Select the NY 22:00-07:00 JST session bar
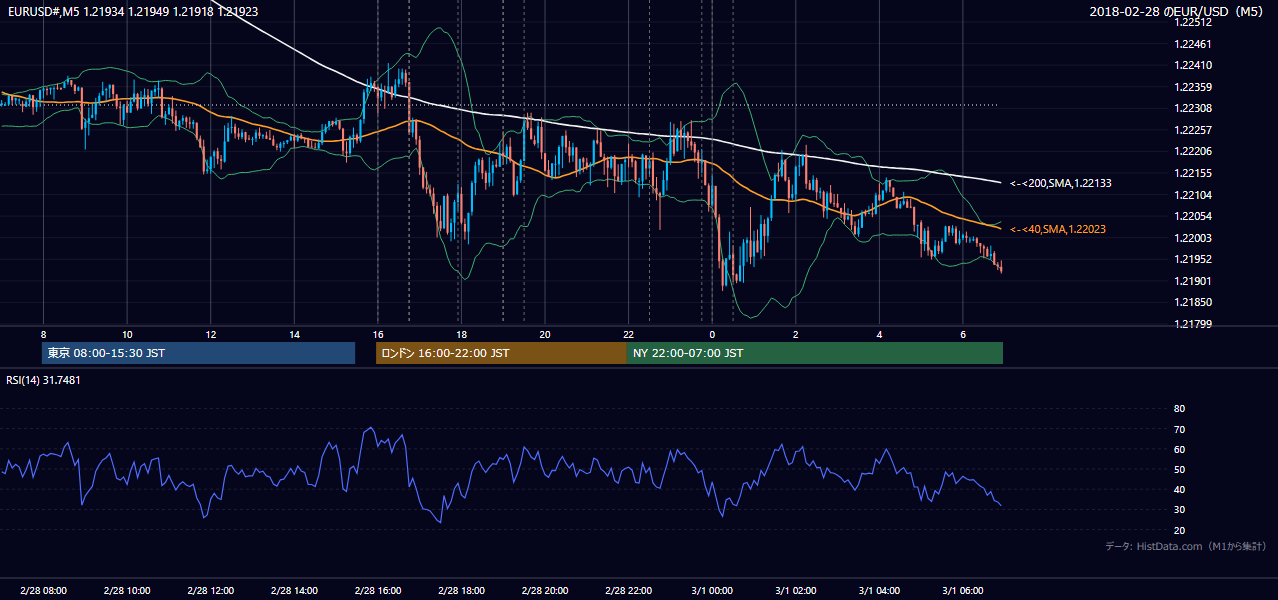This screenshot has height=600, width=1278. pos(815,353)
